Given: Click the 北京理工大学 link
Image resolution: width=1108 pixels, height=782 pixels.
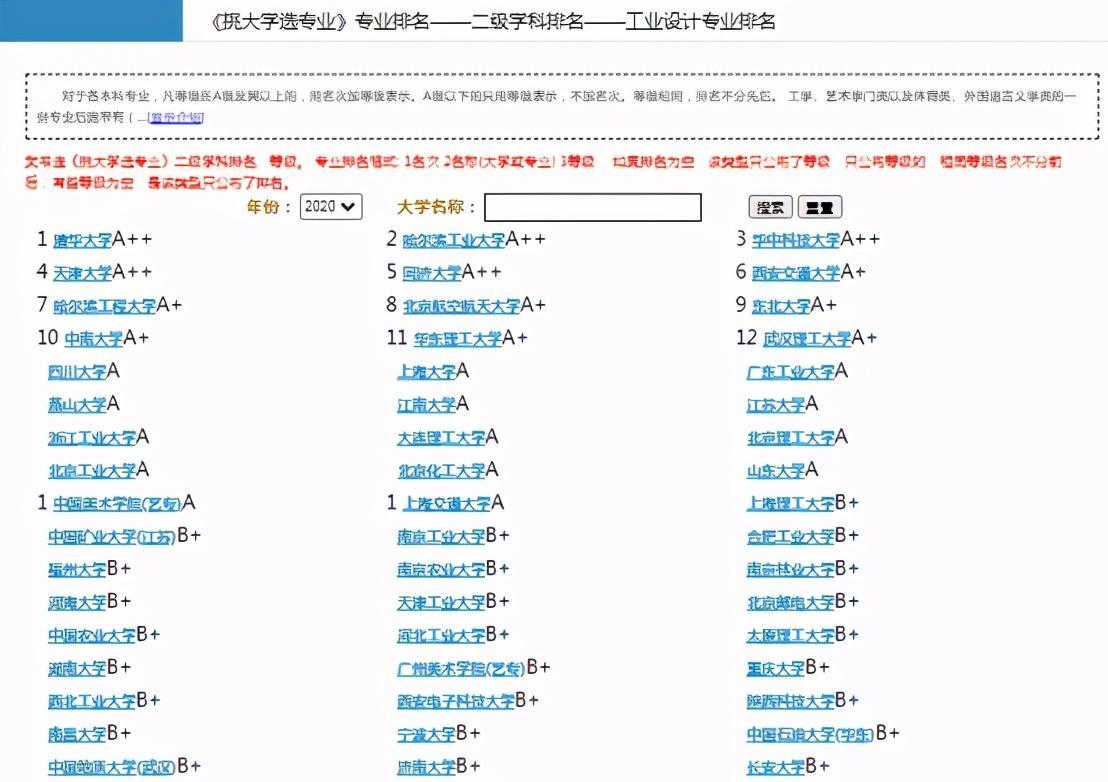Looking at the screenshot, I should (790, 438).
